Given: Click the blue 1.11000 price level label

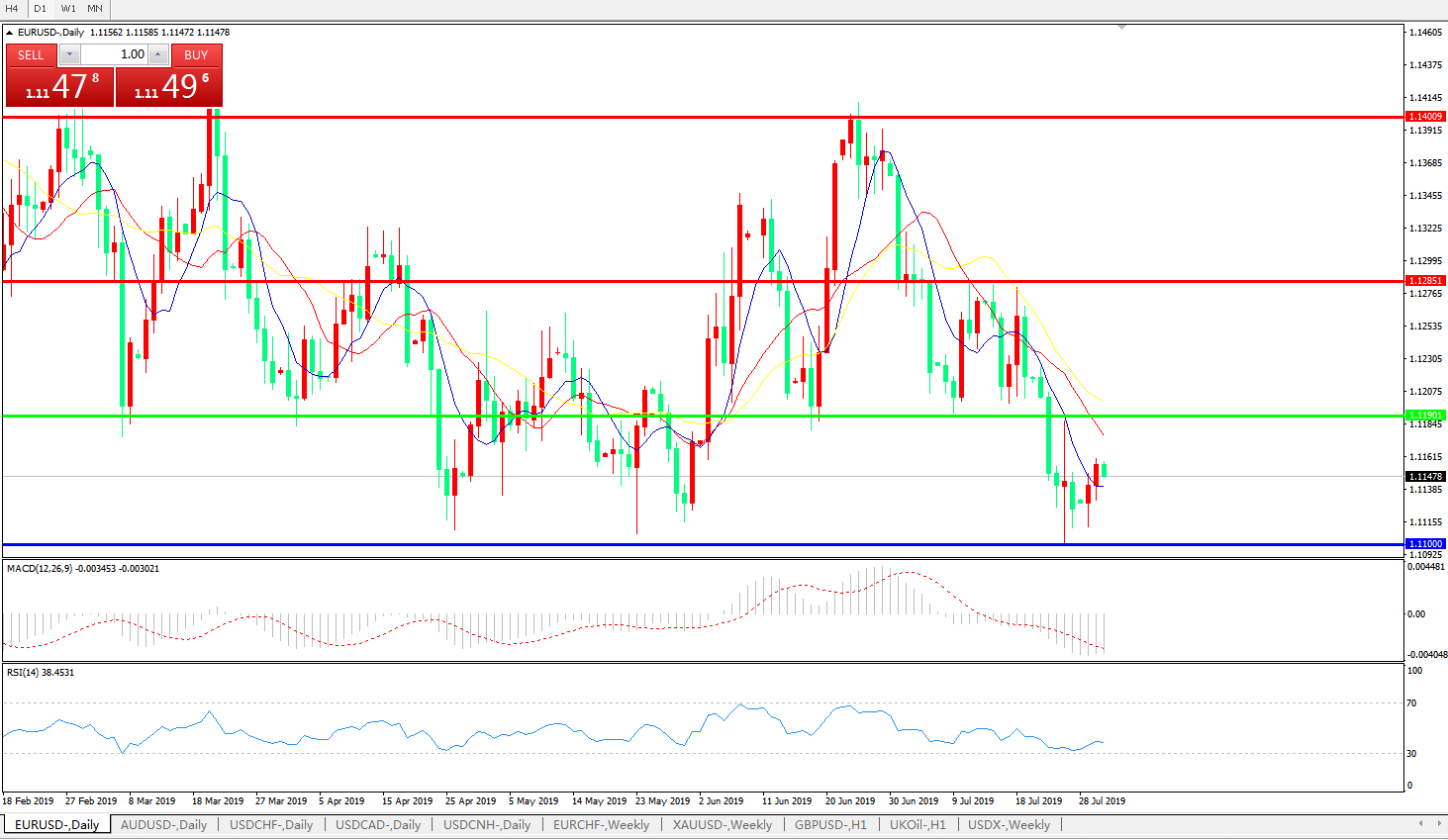Looking at the screenshot, I should tap(1425, 544).
